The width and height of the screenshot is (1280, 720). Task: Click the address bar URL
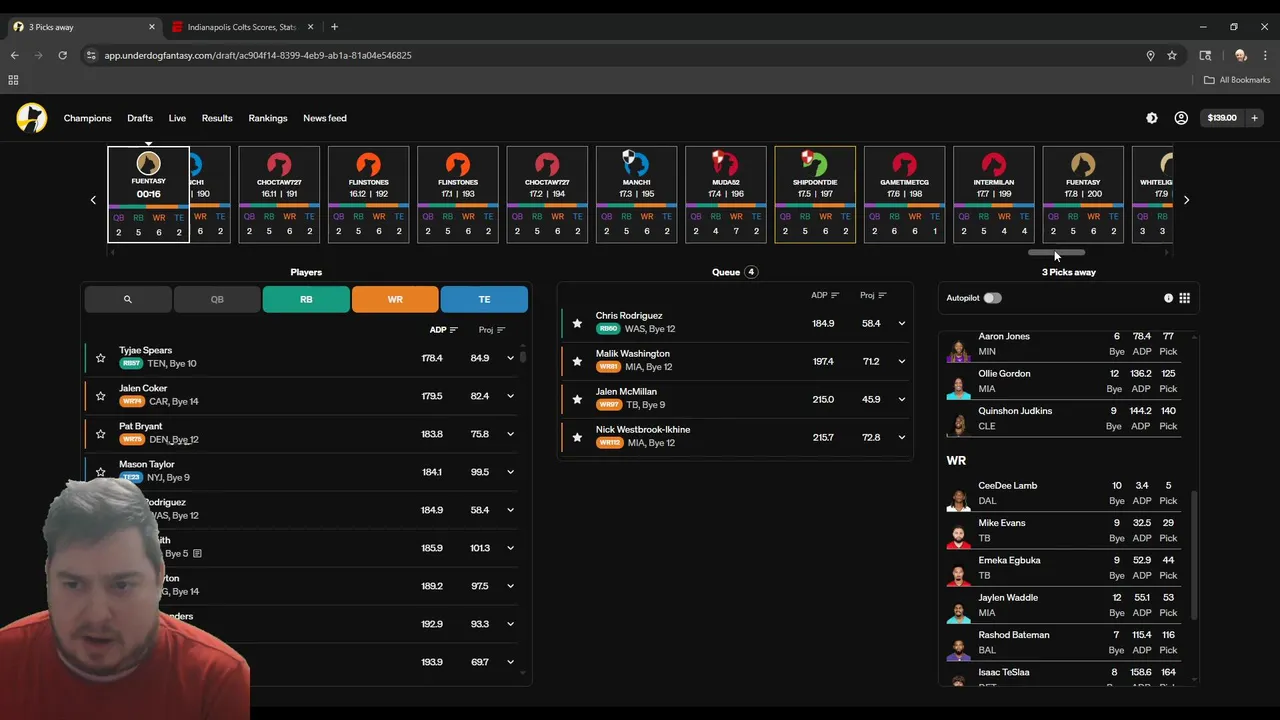point(258,55)
